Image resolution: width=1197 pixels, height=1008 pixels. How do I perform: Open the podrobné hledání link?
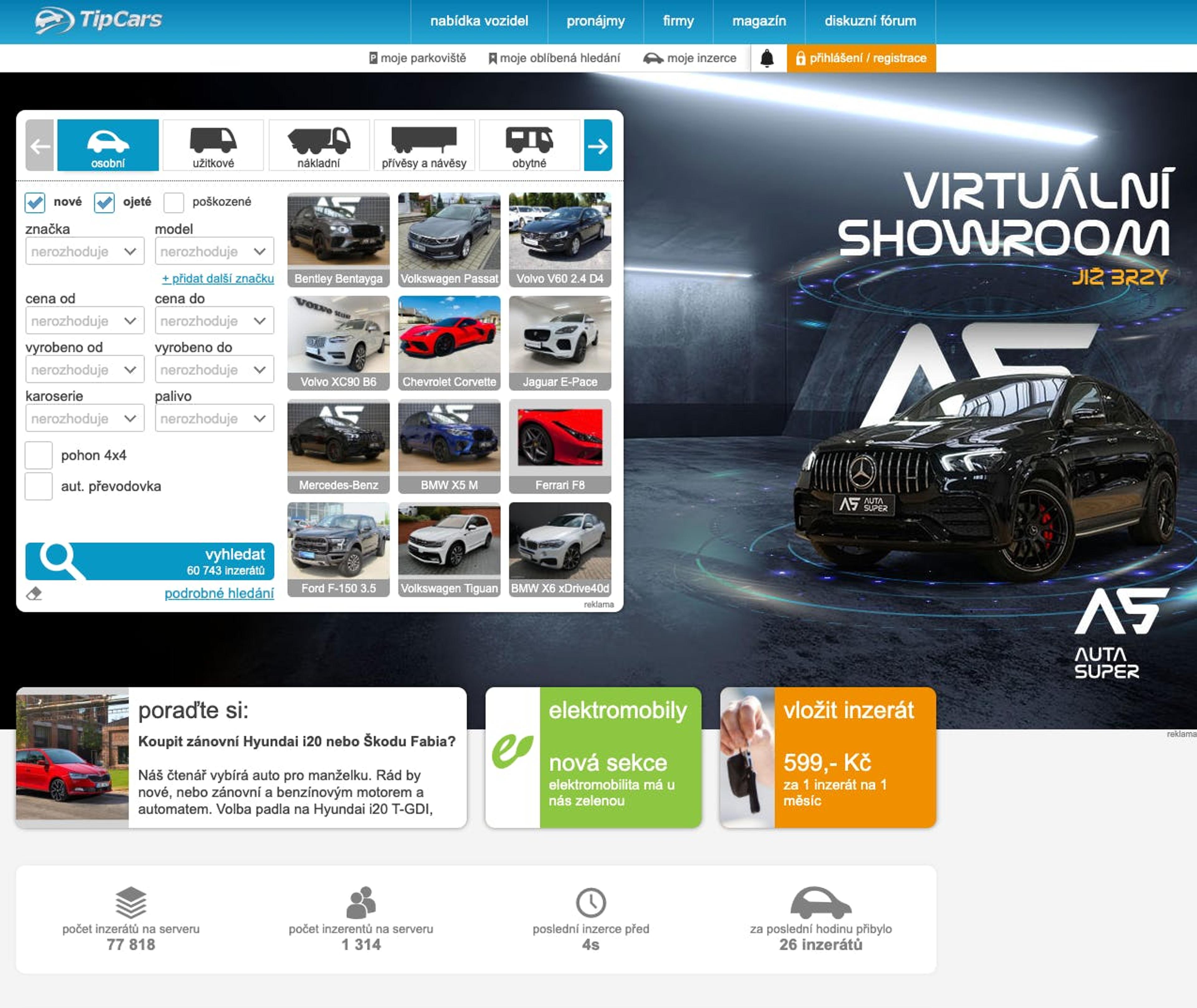(x=219, y=593)
